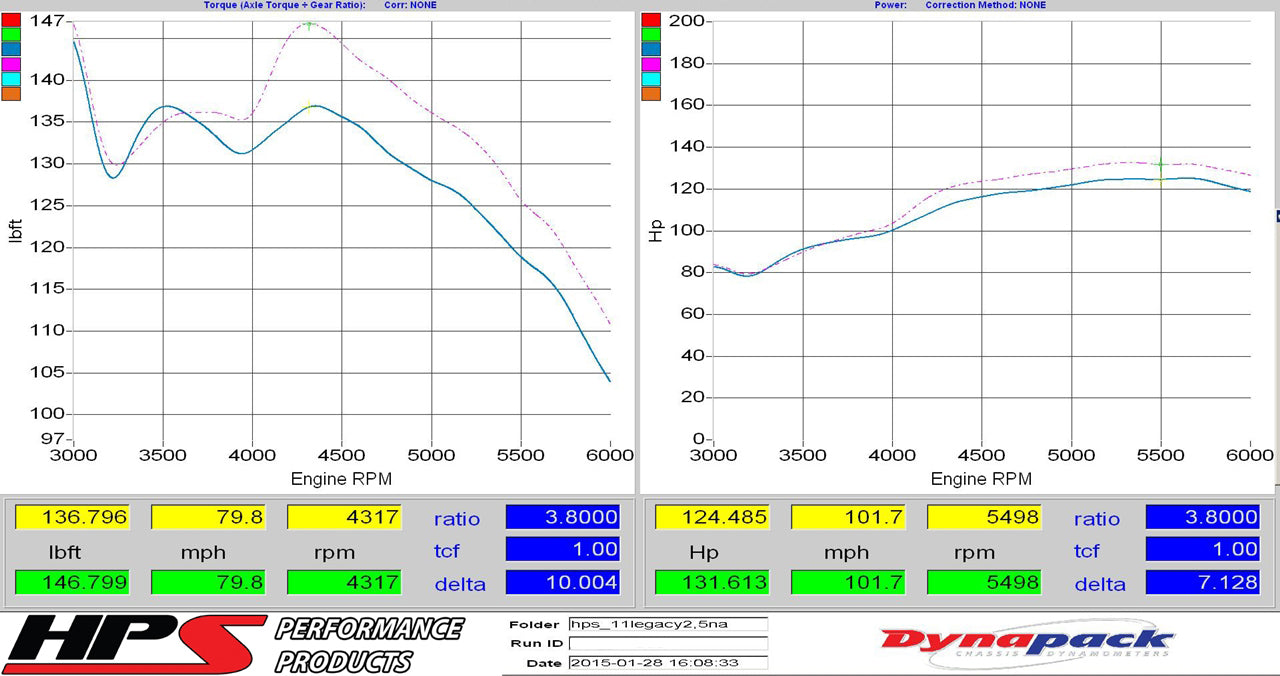Image resolution: width=1280 pixels, height=676 pixels.
Task: Click the green 146.799 lbft value
Action: click(x=72, y=582)
